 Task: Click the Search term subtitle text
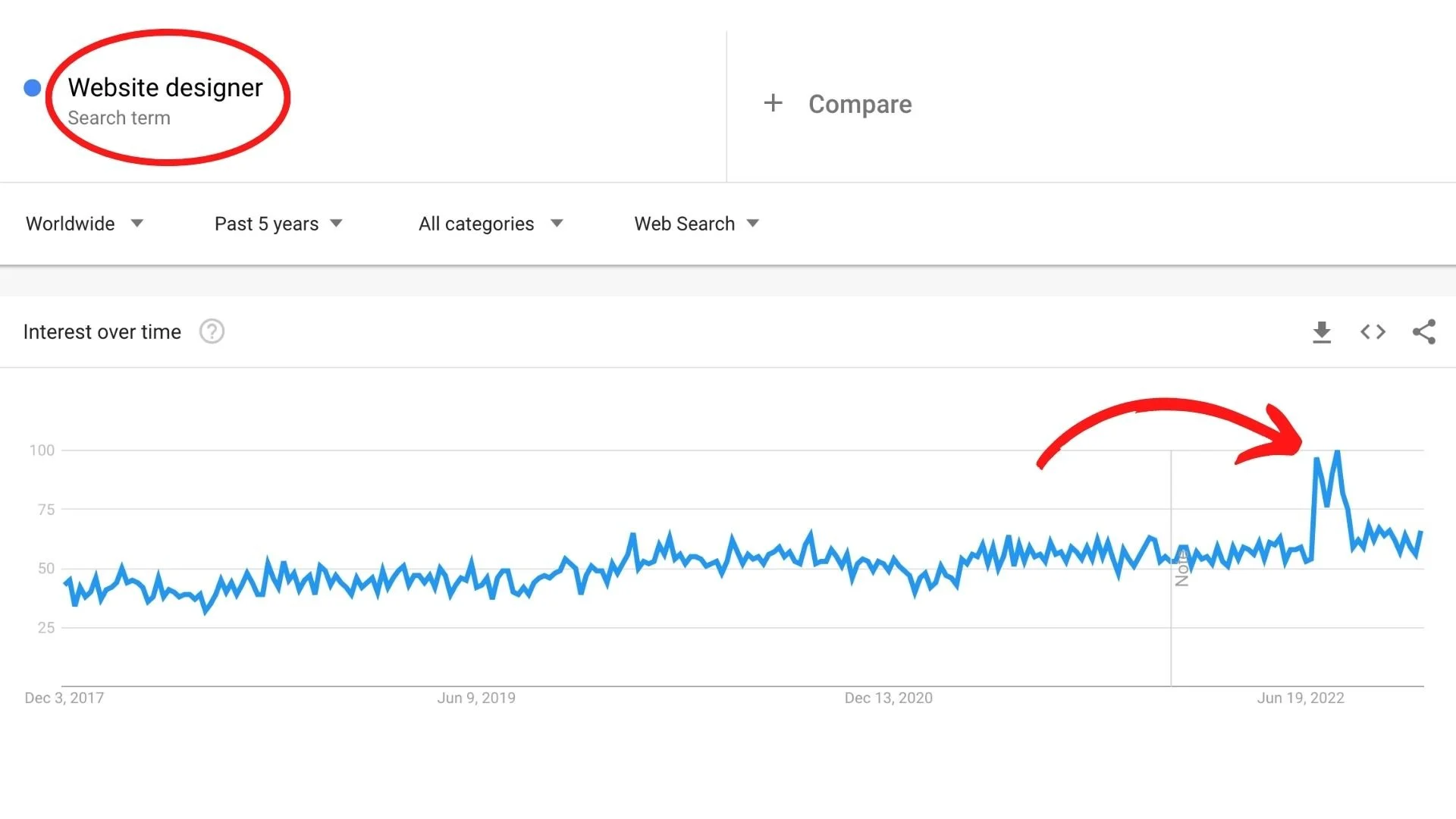coord(119,118)
